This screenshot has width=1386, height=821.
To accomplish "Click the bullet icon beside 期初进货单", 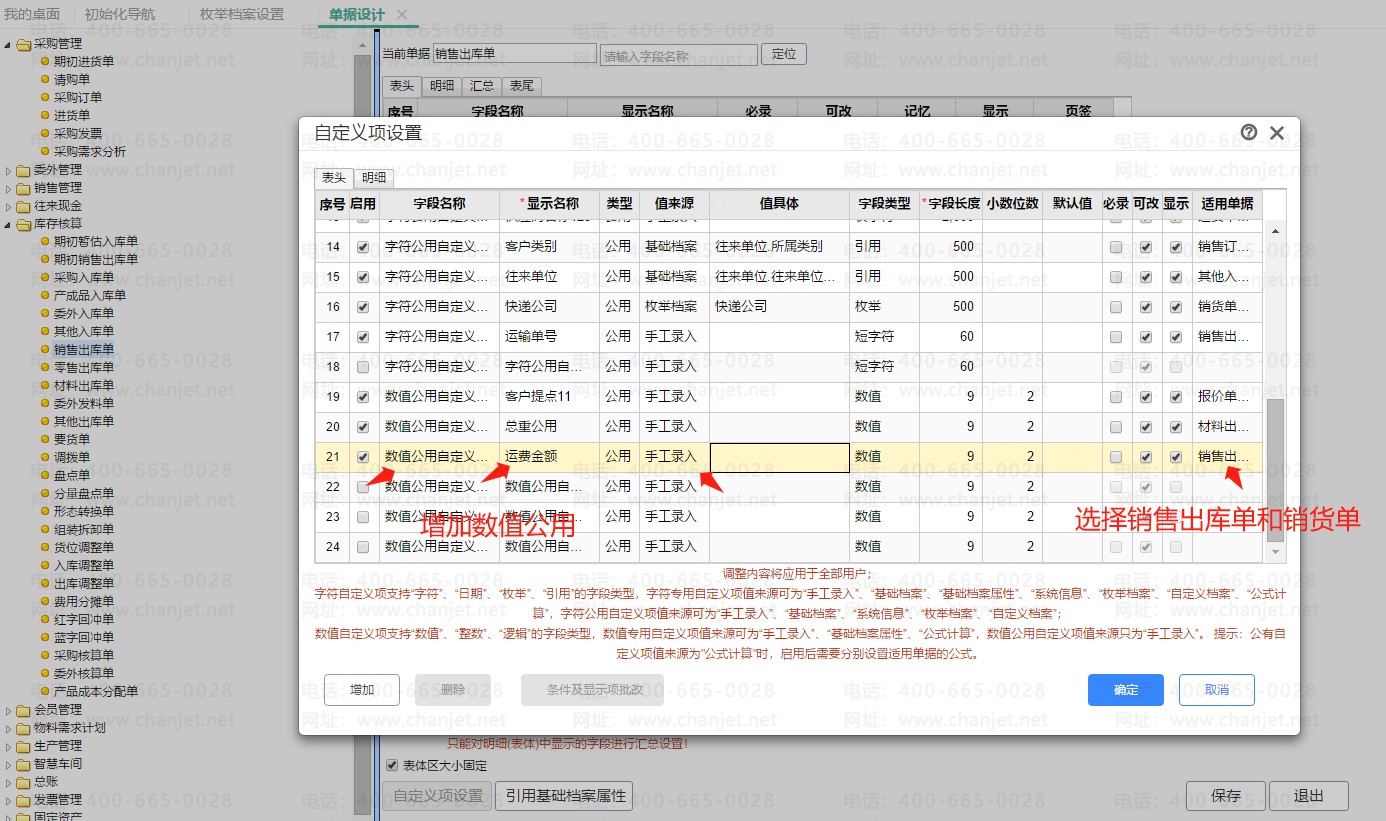I will point(44,62).
